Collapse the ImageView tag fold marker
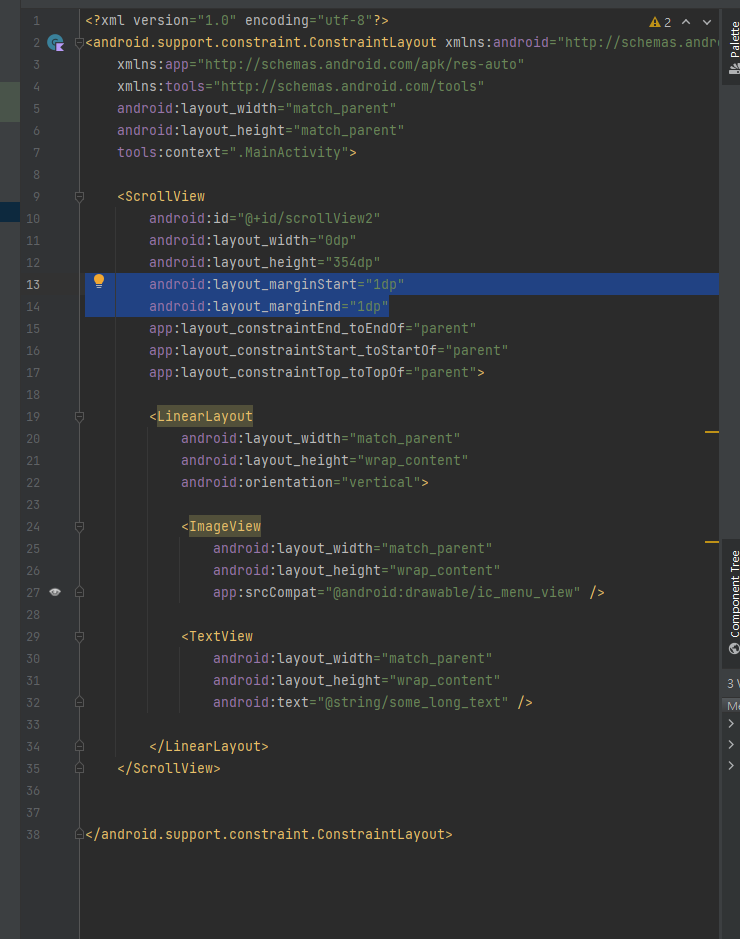 coord(79,526)
